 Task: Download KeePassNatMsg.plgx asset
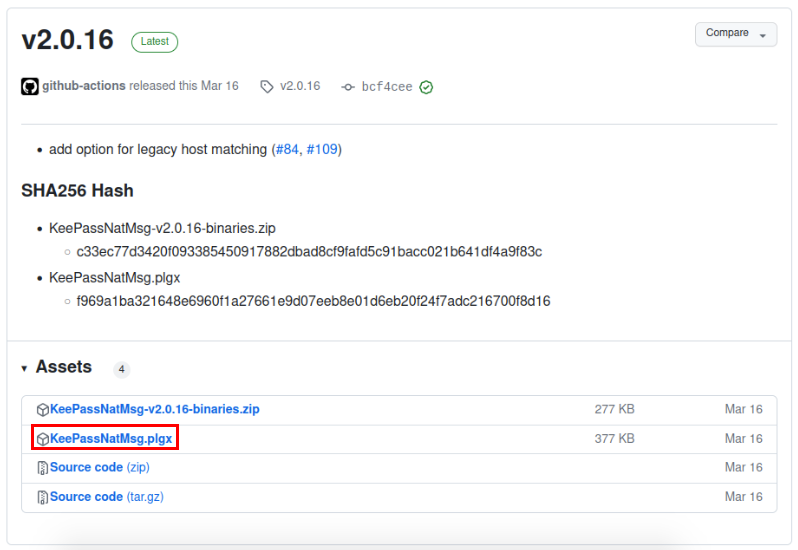point(111,439)
